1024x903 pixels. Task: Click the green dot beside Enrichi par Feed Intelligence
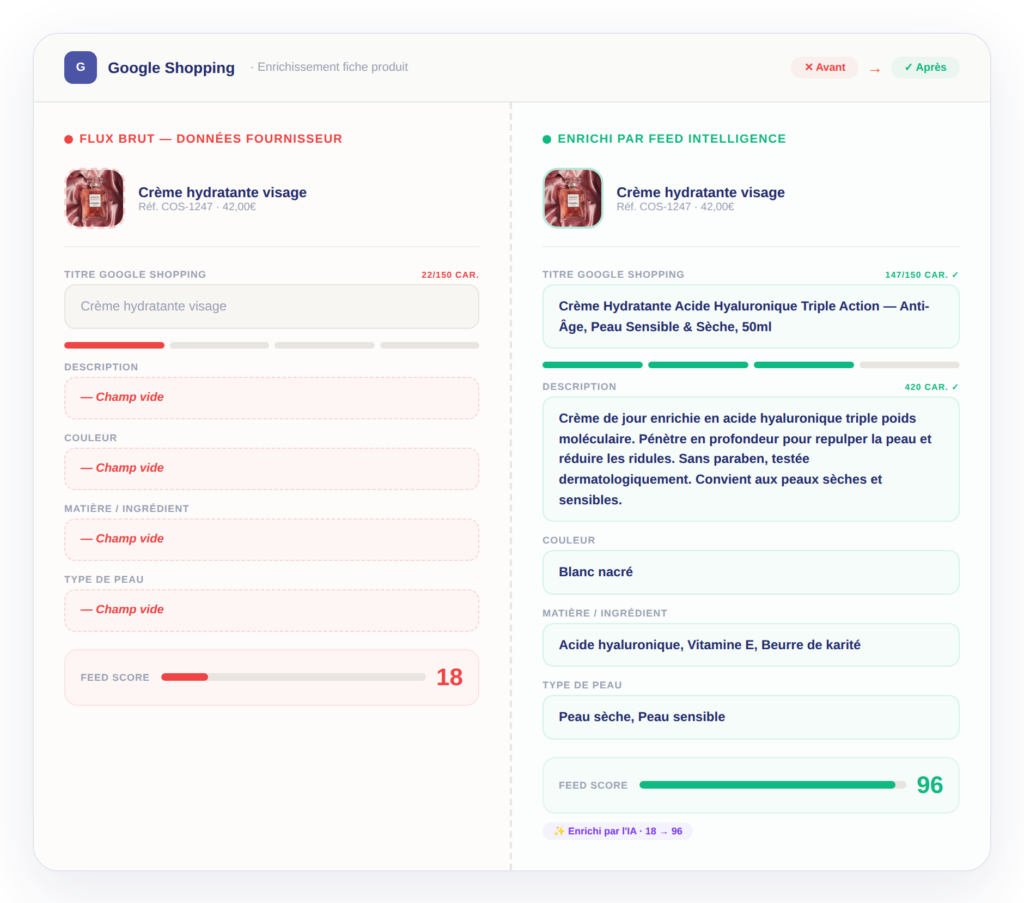pyautogui.click(x=547, y=140)
